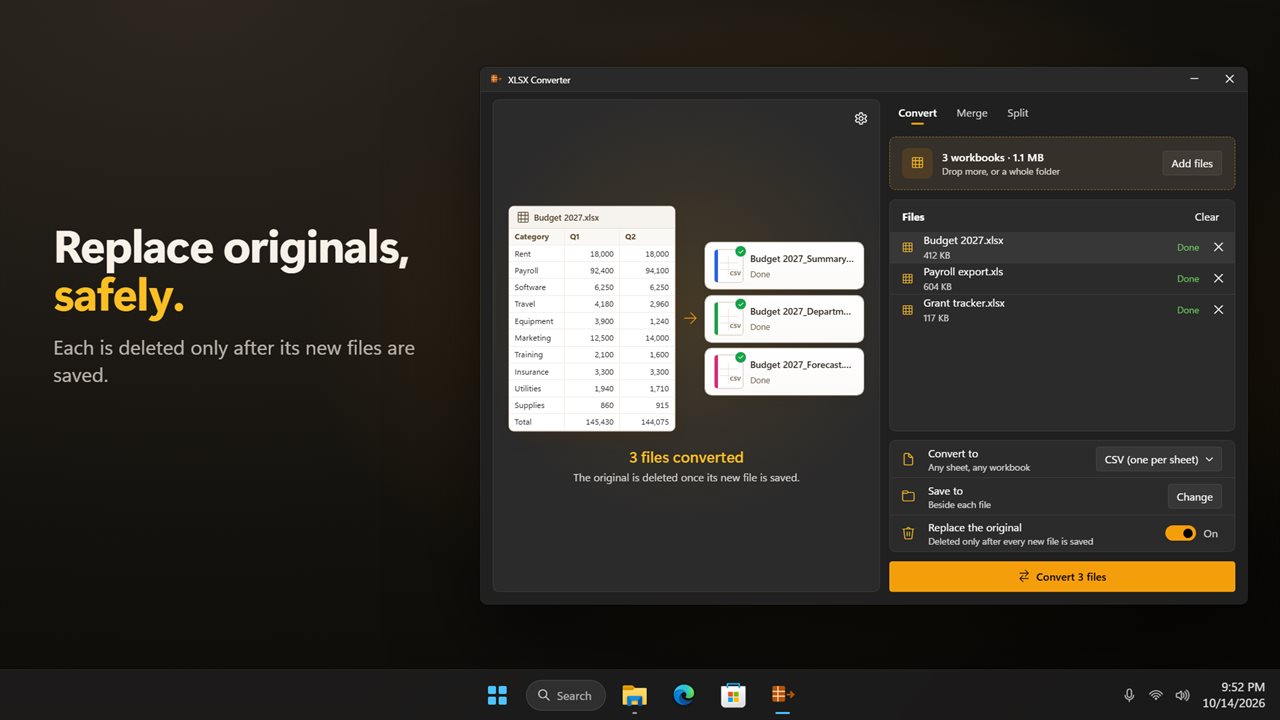
Task: Open the volume control in system tray
Action: (1182, 695)
